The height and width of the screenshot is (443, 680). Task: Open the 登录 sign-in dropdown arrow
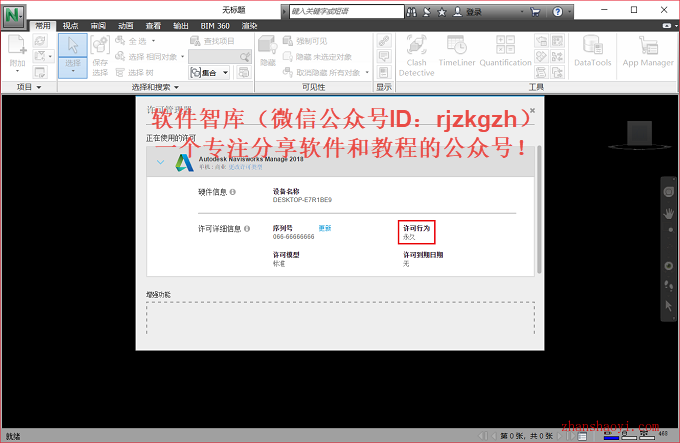(x=522, y=12)
